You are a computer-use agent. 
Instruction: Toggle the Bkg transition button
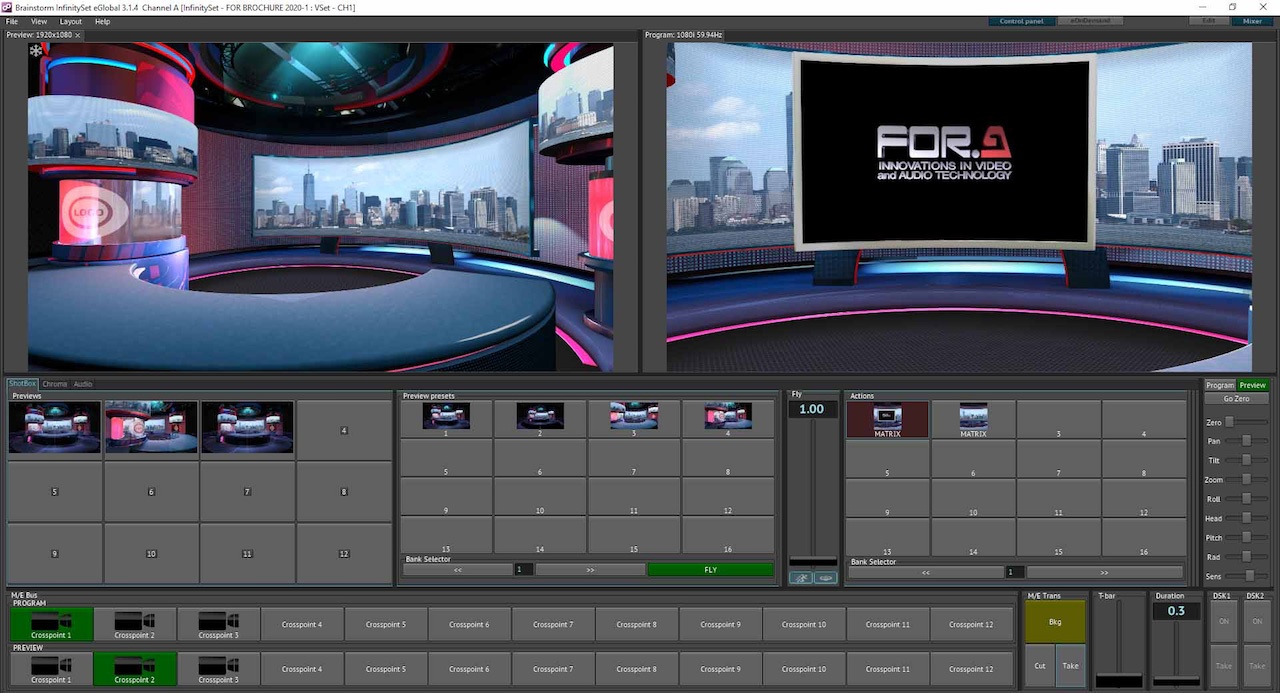1055,622
